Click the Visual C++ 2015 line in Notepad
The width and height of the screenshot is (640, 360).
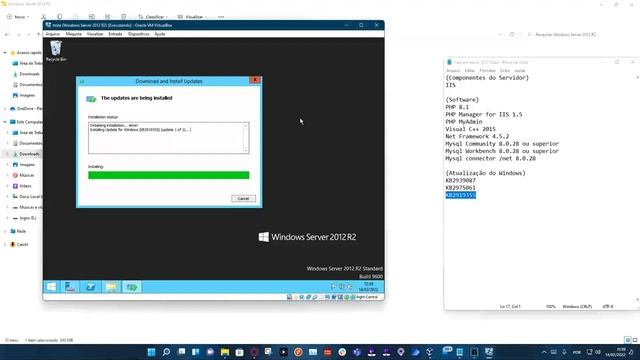470,129
